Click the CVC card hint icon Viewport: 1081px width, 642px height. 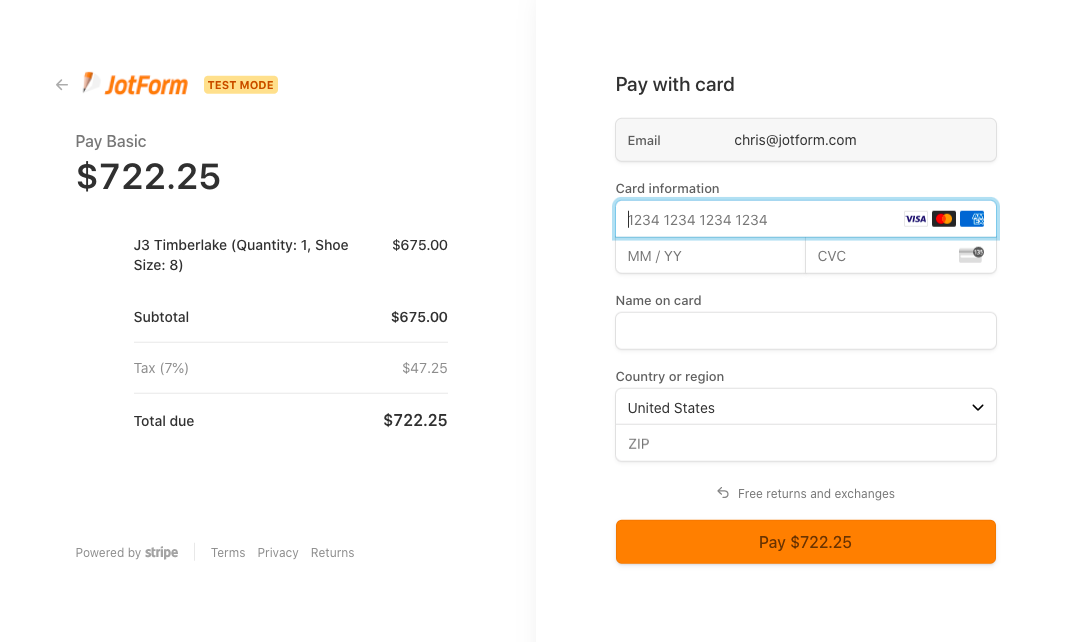tap(971, 255)
